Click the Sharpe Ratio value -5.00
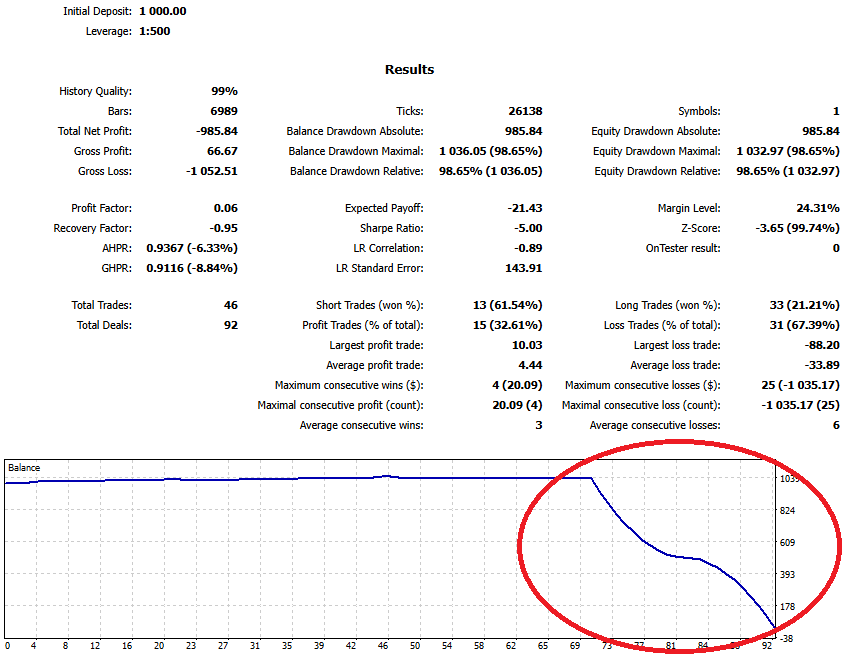This screenshot has width=853, height=657. pos(526,228)
